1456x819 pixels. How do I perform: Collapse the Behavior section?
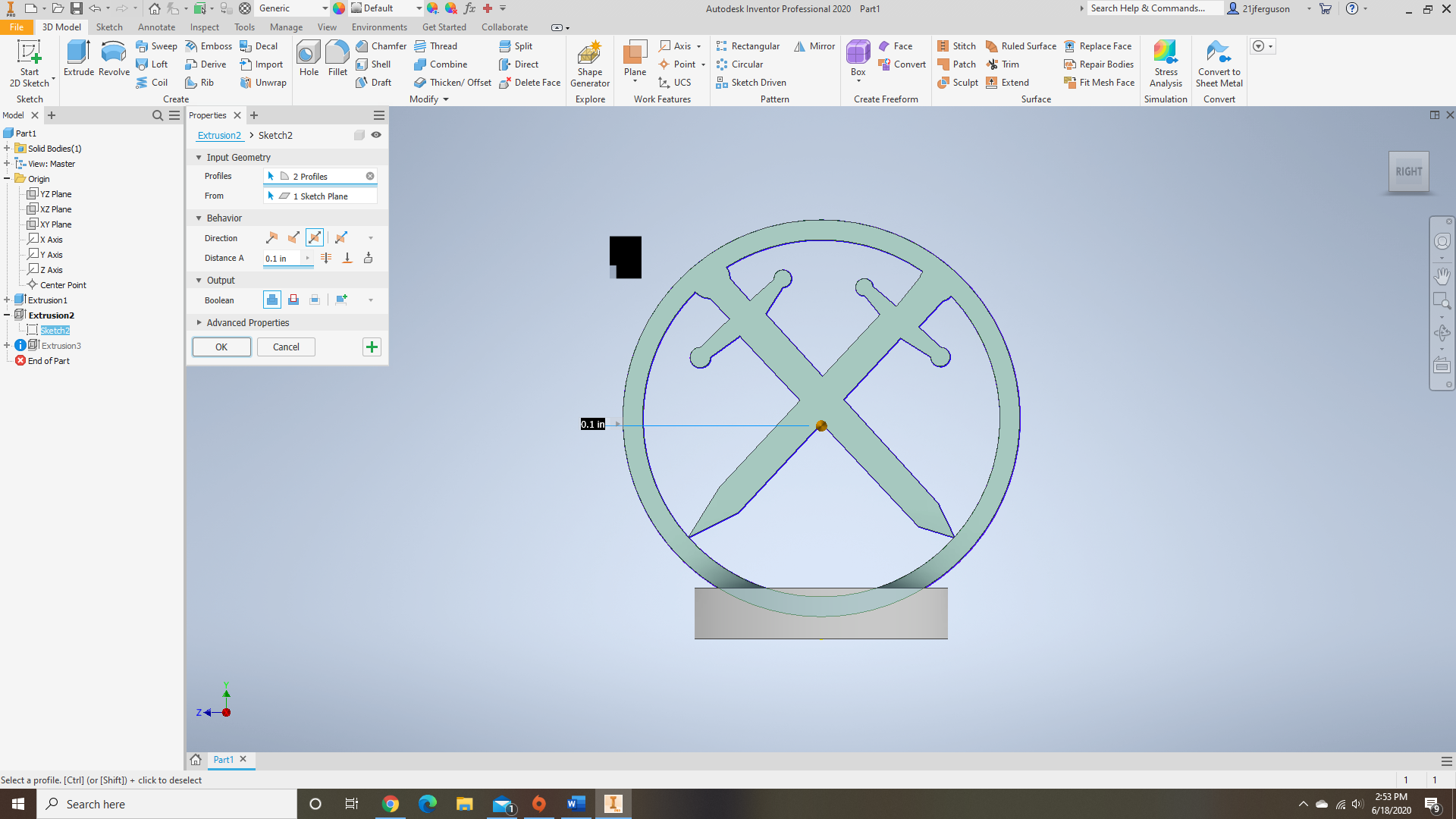click(x=199, y=218)
